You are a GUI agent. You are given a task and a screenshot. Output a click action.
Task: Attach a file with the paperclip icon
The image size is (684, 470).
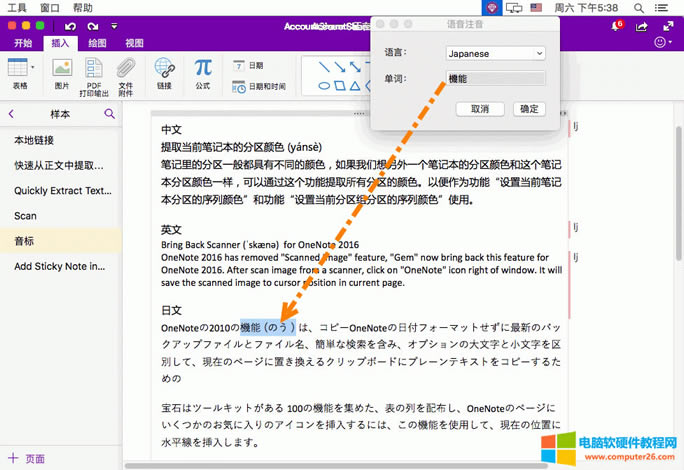[x=126, y=68]
